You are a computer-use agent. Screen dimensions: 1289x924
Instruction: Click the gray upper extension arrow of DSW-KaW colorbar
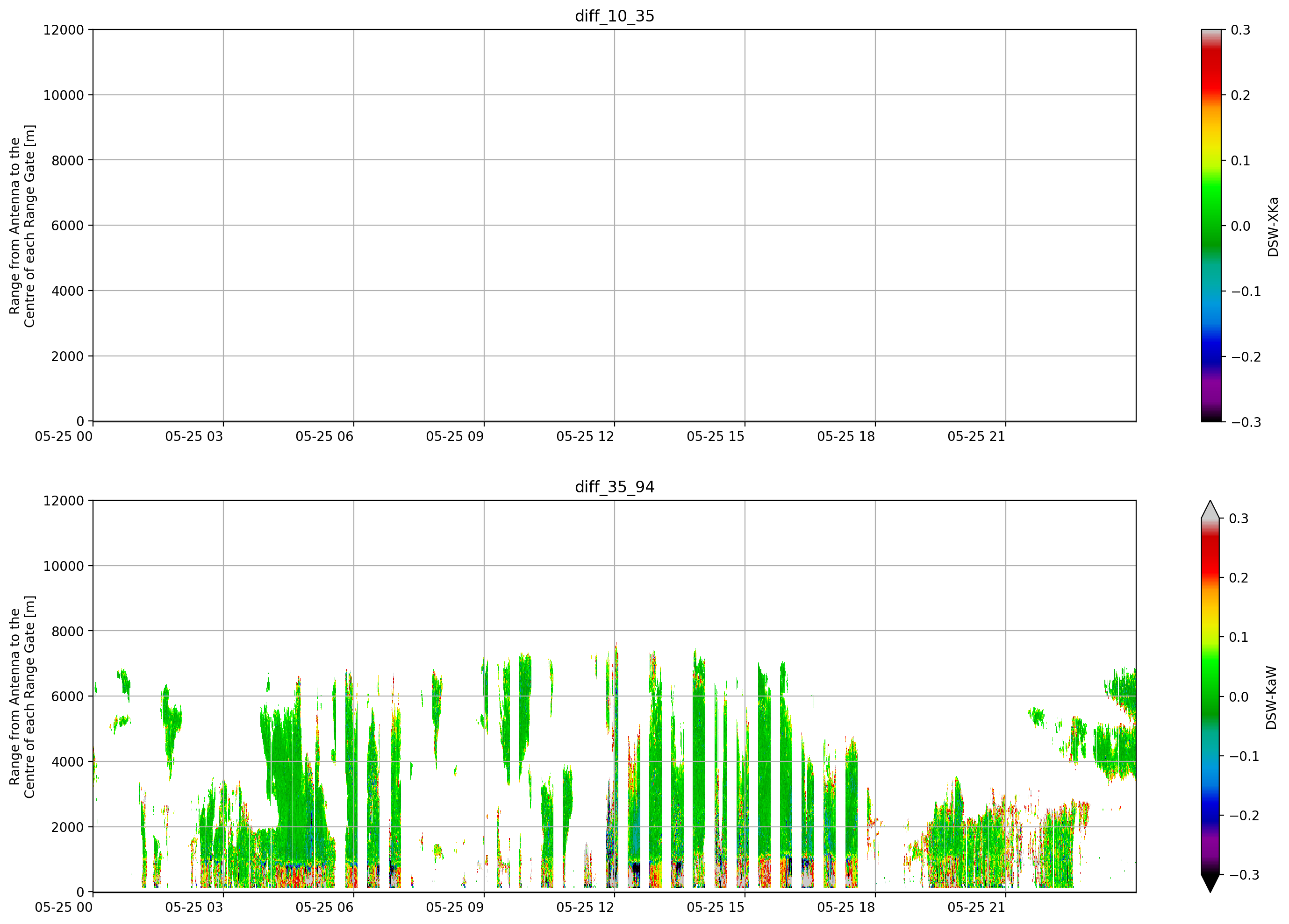[x=1210, y=510]
